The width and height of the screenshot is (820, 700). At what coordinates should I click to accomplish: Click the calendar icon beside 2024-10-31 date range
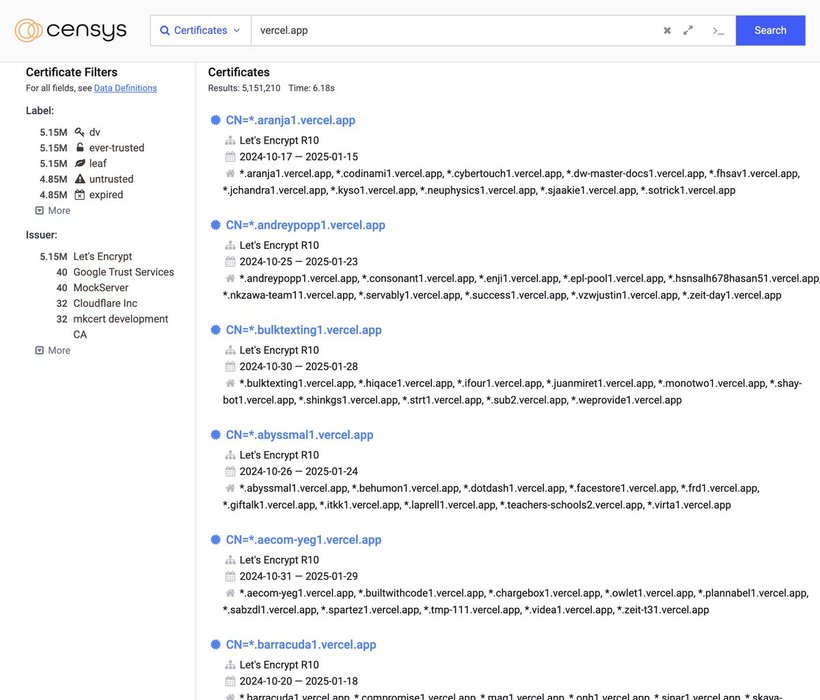coord(230,576)
